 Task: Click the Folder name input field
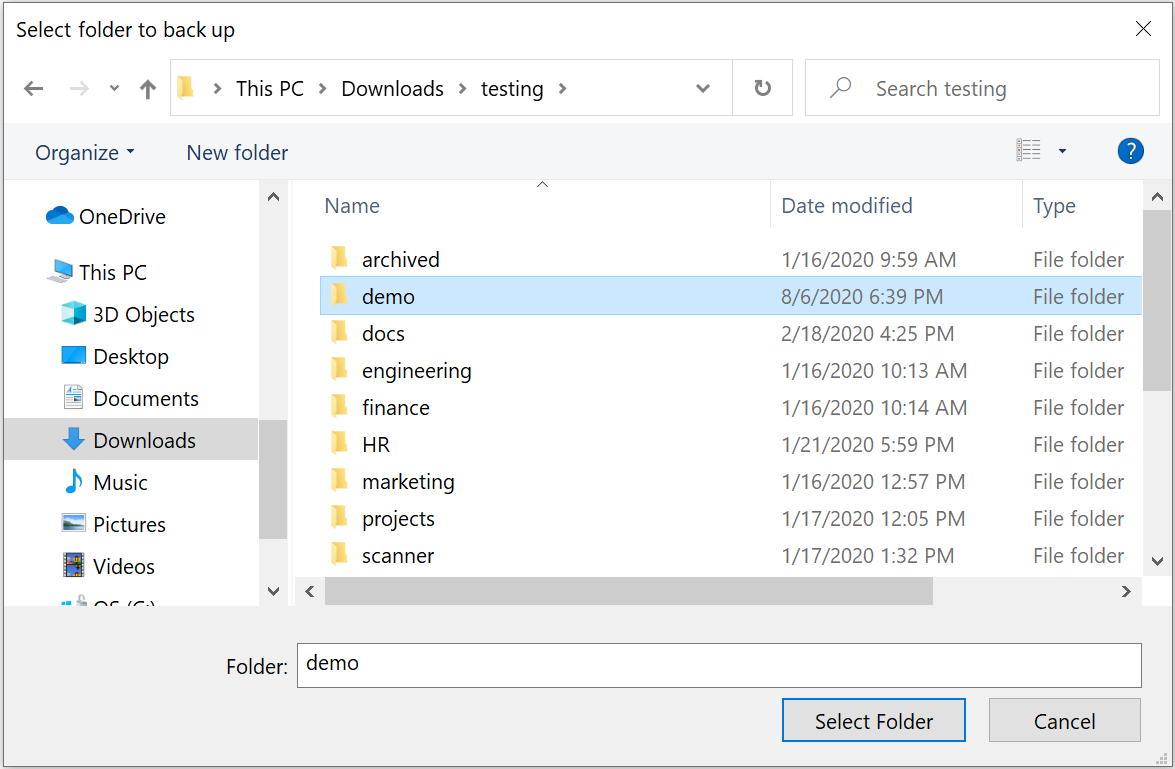coord(718,665)
